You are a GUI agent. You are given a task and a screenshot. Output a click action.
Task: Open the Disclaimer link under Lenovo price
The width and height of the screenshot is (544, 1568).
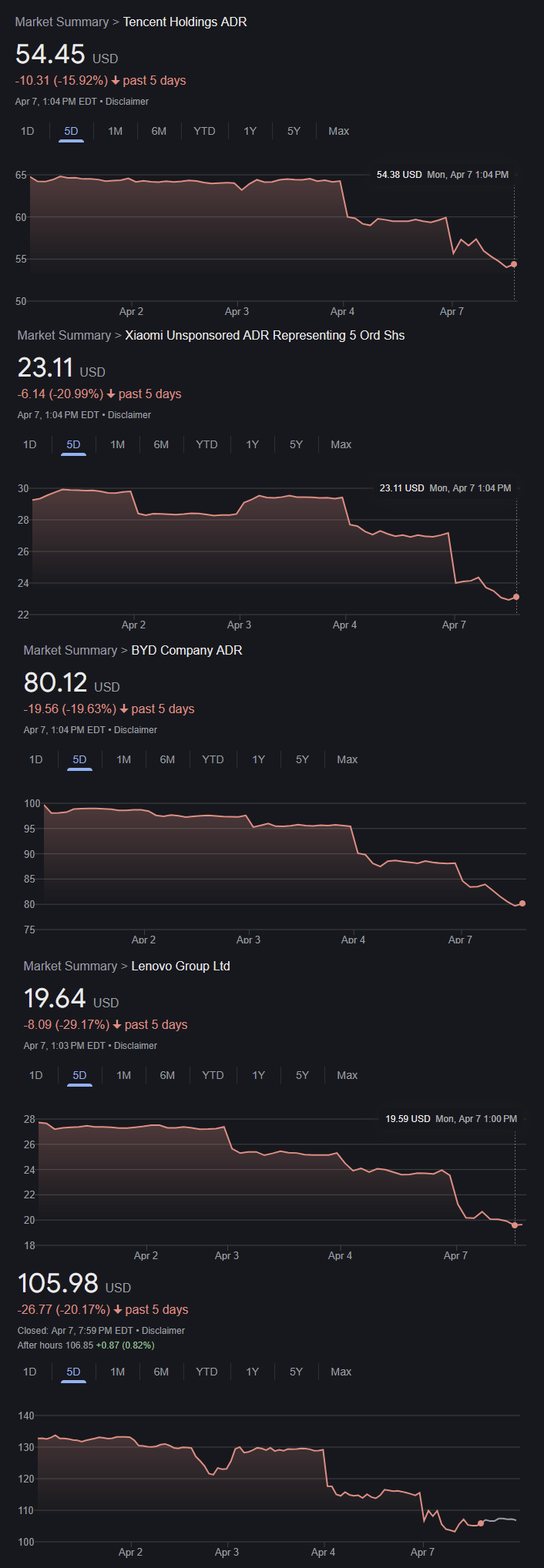[x=136, y=1046]
